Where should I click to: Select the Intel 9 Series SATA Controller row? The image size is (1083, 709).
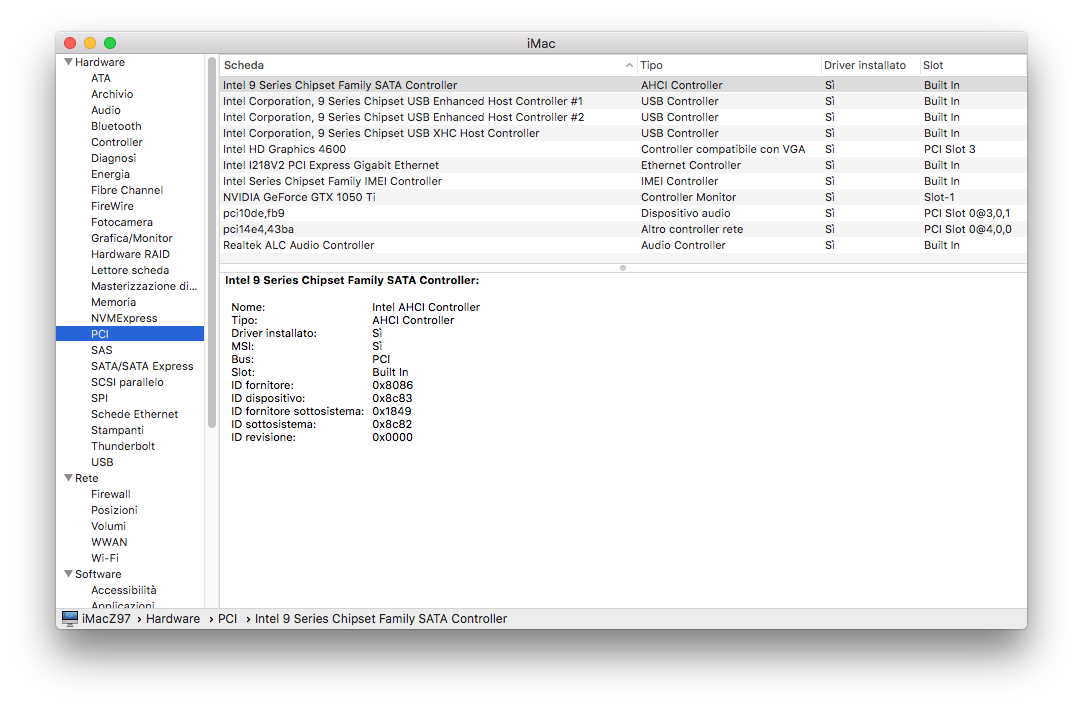622,85
